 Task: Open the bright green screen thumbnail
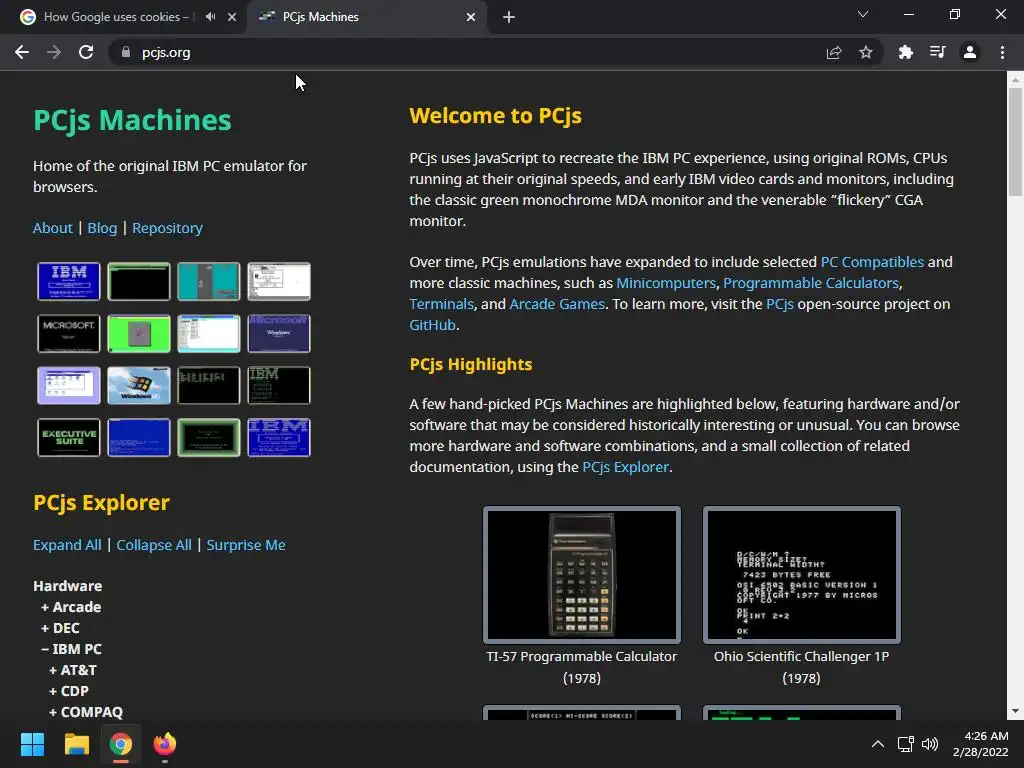(138, 334)
